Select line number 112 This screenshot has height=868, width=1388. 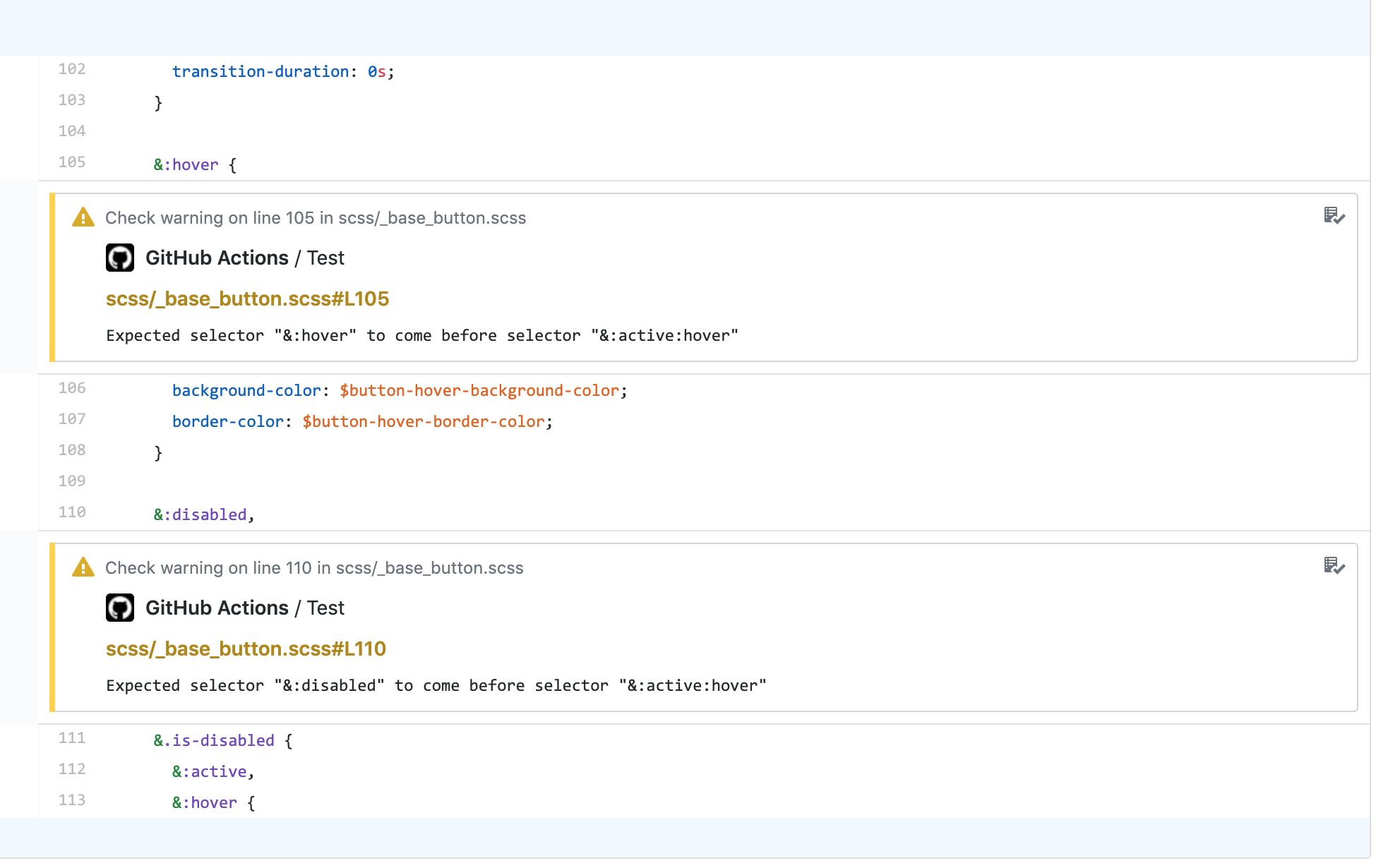(x=72, y=769)
